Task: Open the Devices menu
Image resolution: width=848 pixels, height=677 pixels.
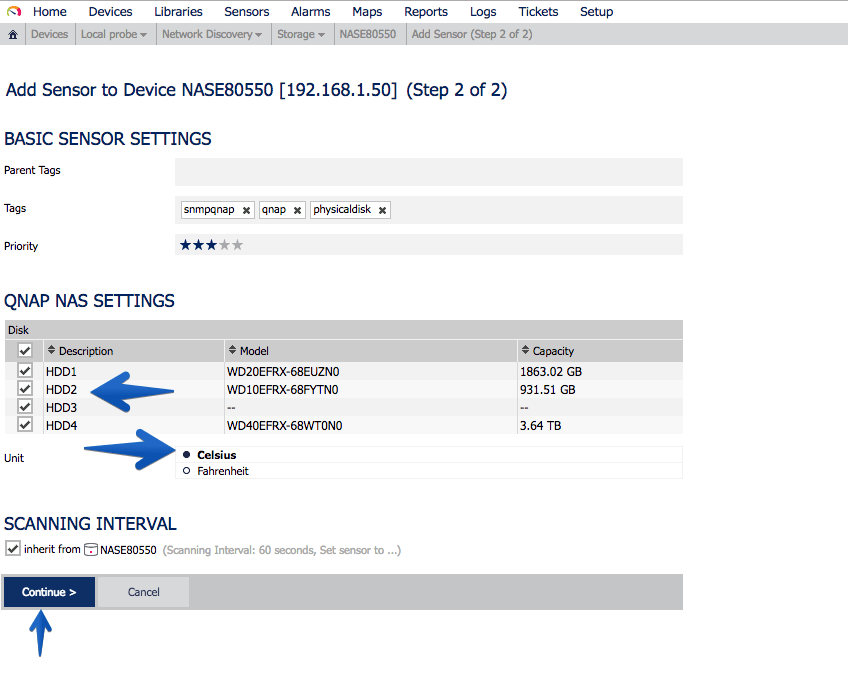Action: coord(110,11)
